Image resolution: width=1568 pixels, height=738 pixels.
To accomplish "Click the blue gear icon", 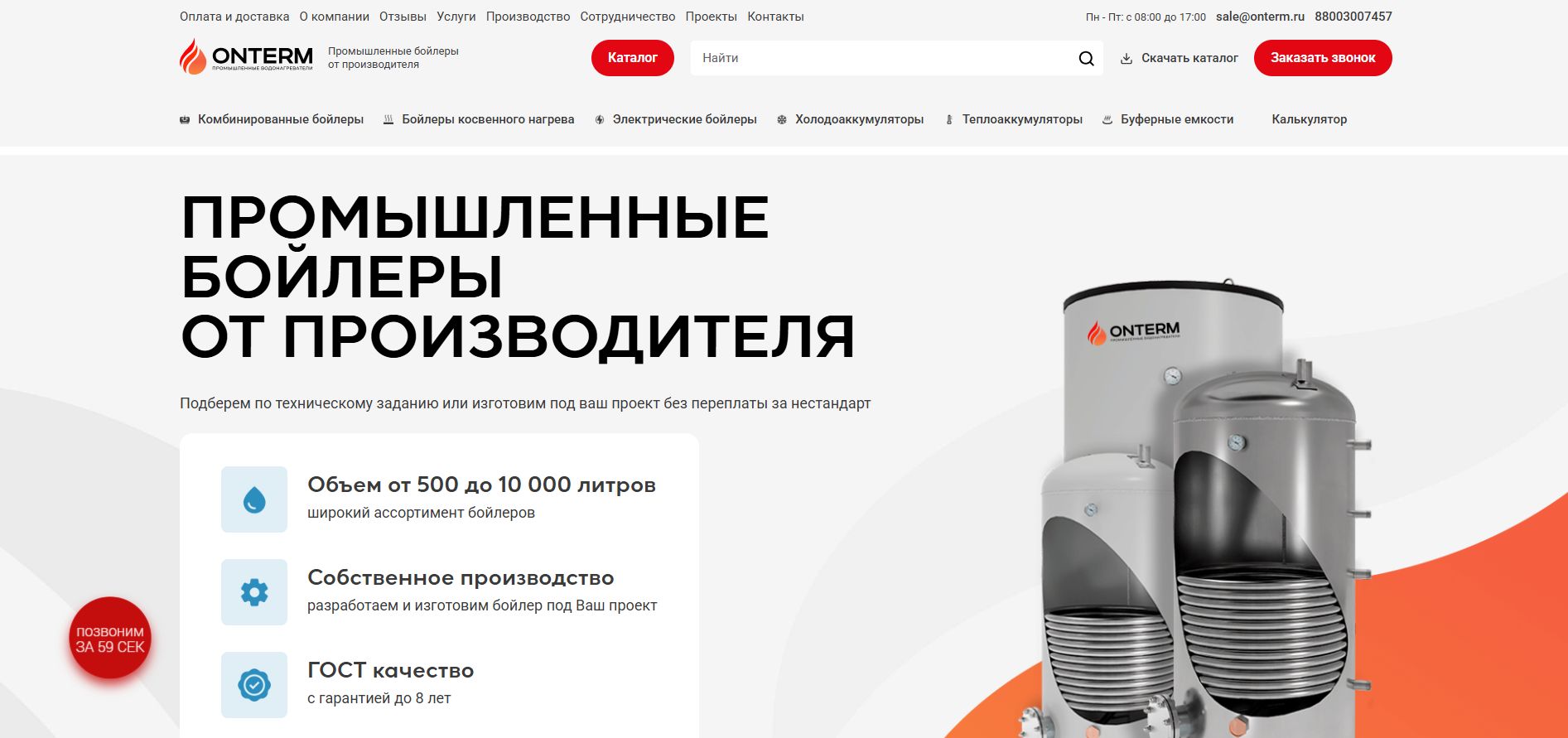I will (x=254, y=592).
